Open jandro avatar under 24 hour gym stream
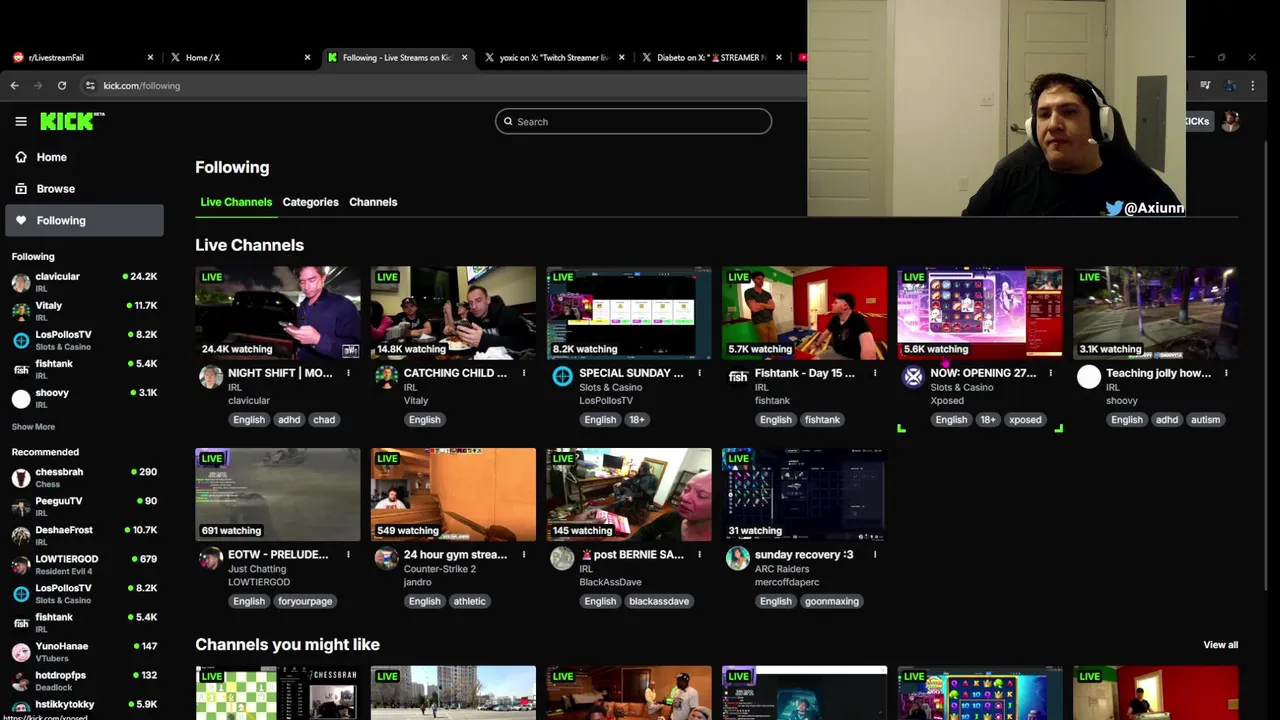This screenshot has height=720, width=1280. coord(386,558)
